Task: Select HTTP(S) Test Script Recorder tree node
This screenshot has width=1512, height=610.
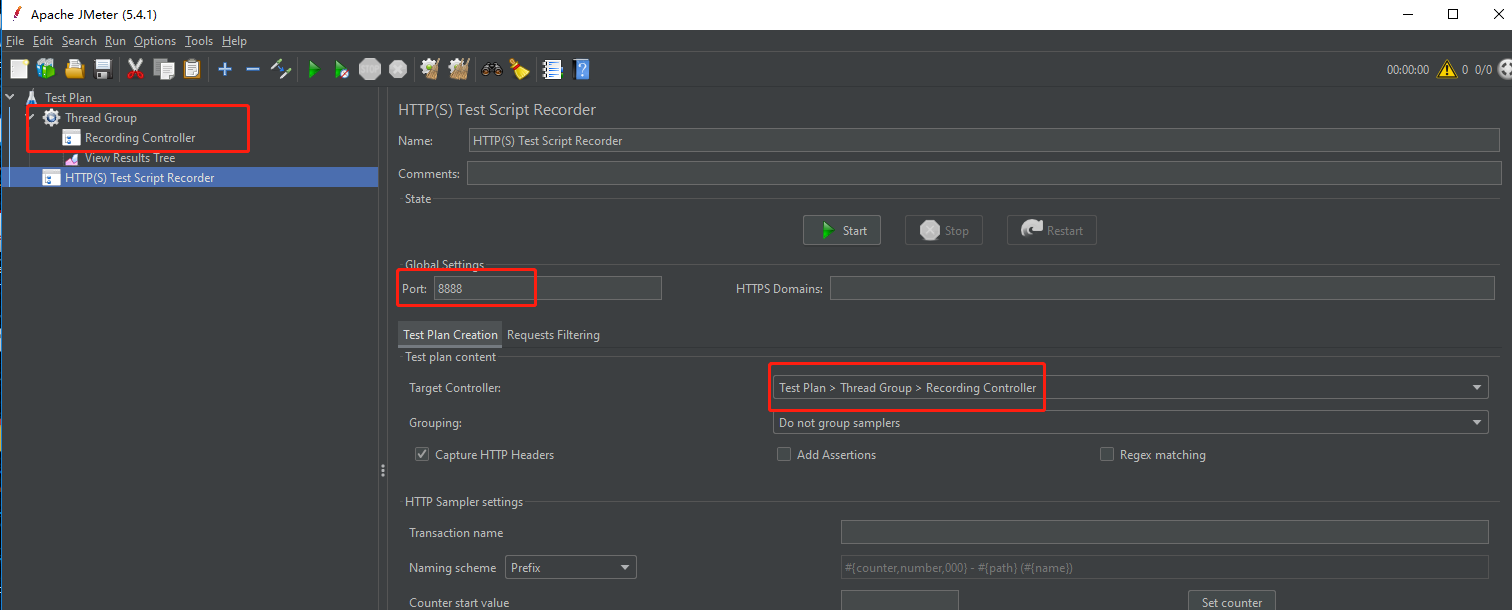Action: [139, 178]
